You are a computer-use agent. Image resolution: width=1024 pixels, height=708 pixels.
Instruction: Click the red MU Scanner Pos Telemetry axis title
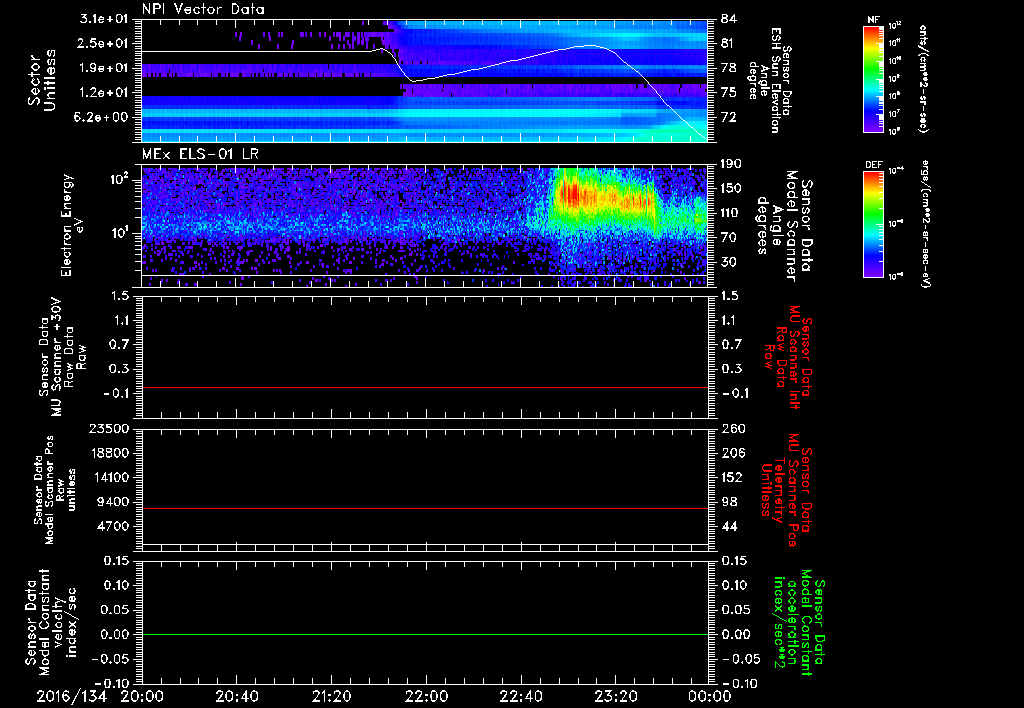point(786,490)
